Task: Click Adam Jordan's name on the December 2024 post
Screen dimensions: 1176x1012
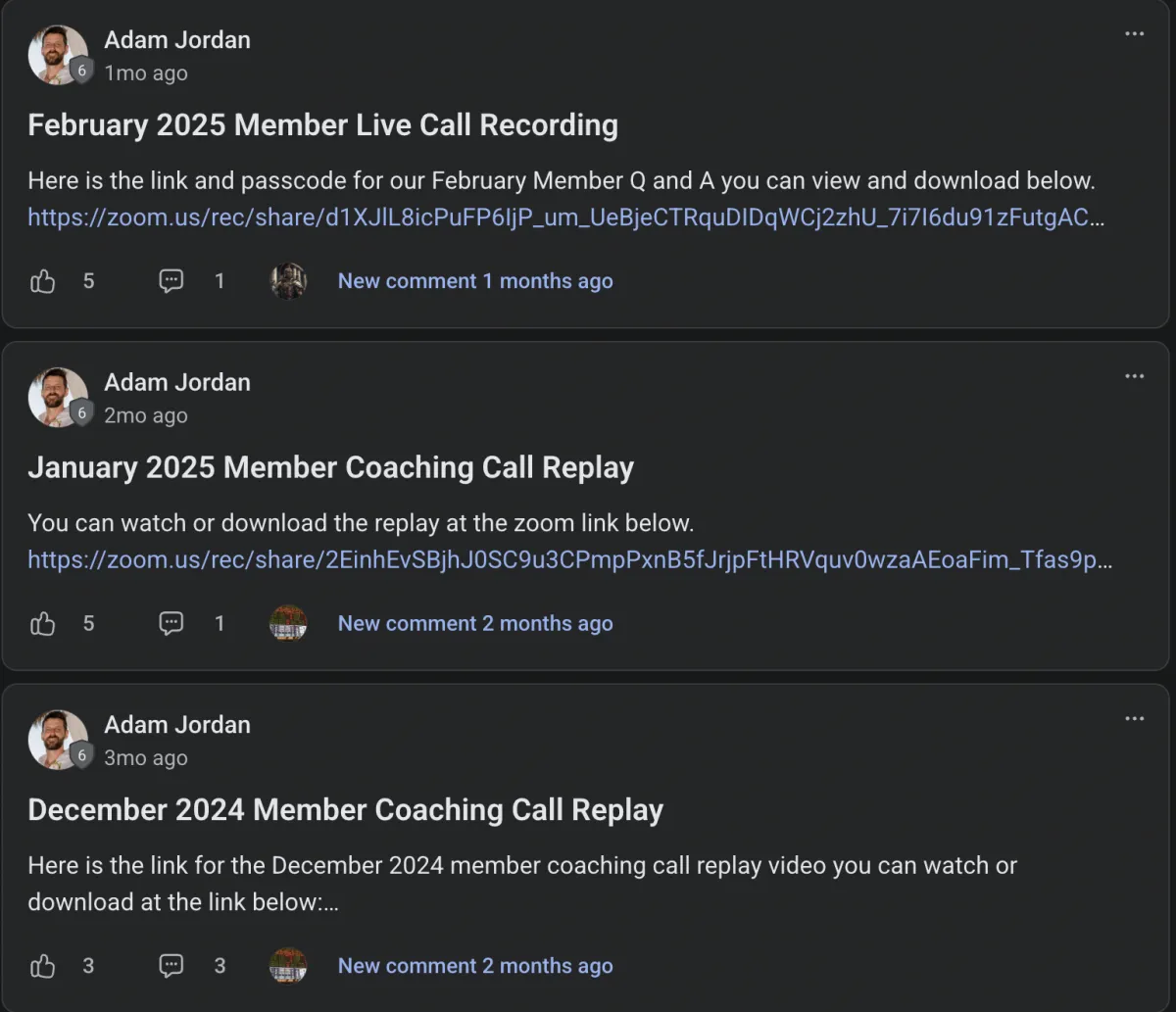Action: (x=177, y=724)
